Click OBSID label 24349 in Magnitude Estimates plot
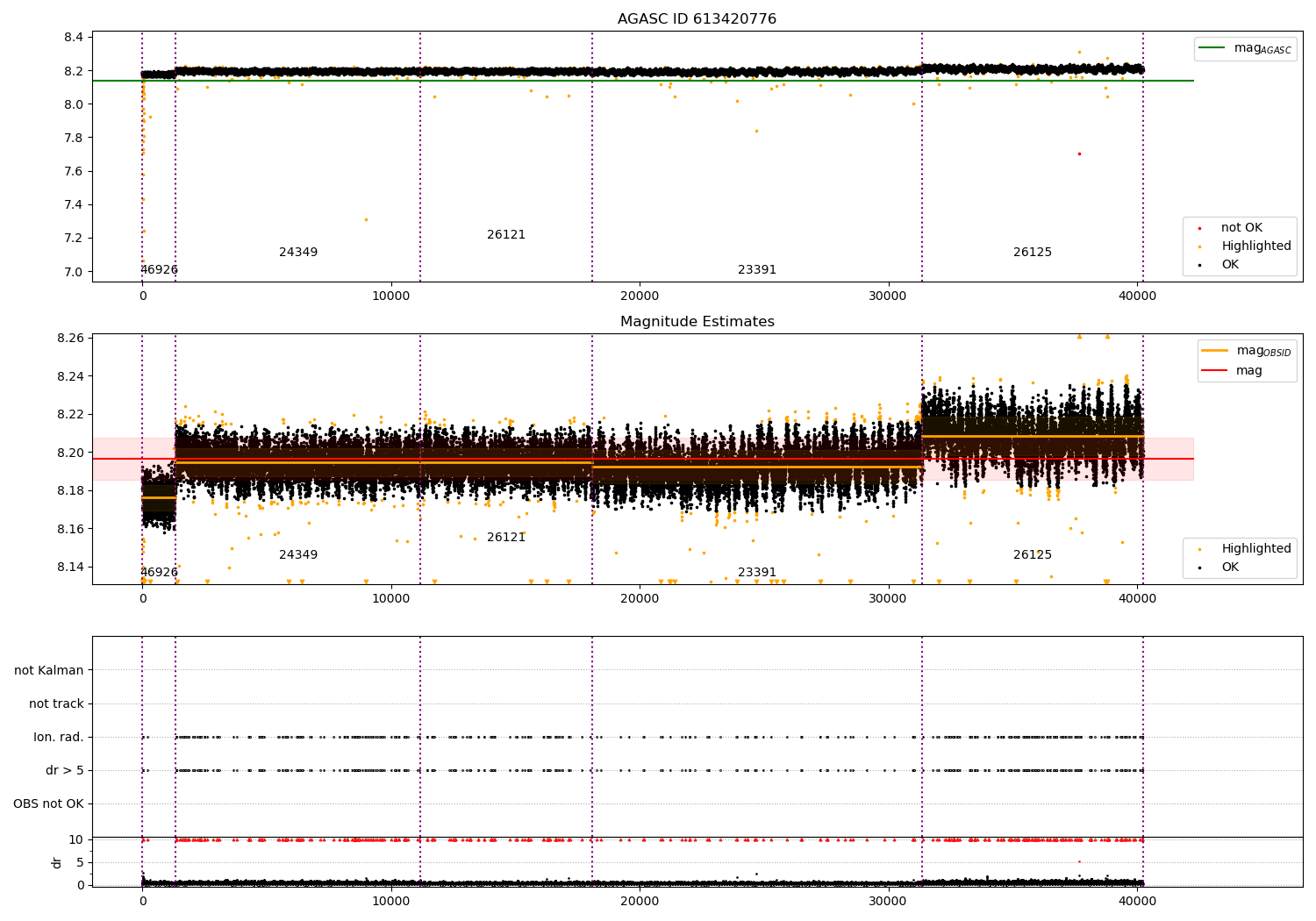Viewport: 1316px width, 921px height. coord(298,555)
